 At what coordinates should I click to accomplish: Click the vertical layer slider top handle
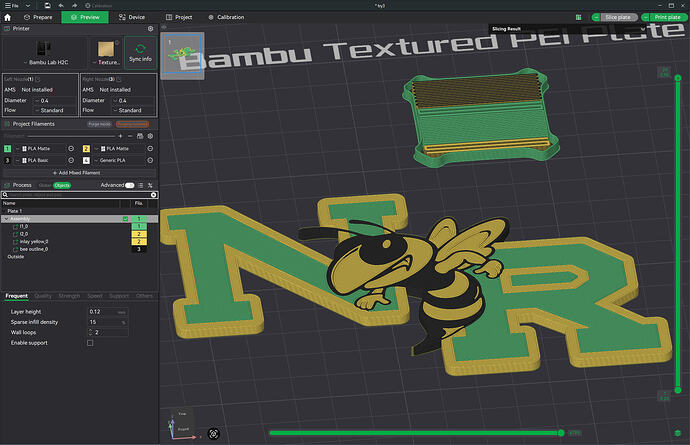tap(678, 78)
